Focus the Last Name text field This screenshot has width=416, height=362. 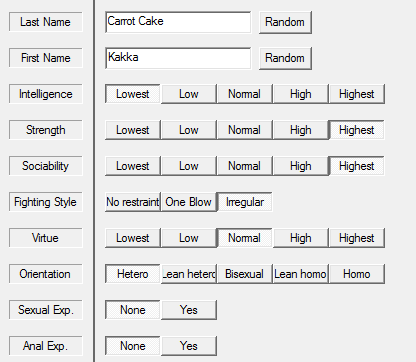178,22
